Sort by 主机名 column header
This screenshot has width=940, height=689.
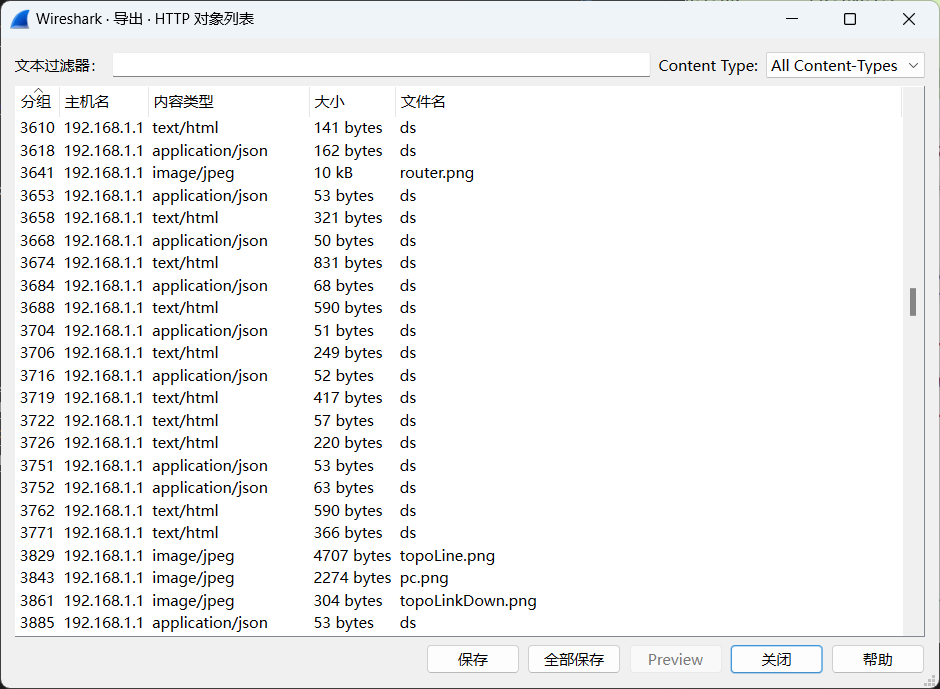pos(87,102)
